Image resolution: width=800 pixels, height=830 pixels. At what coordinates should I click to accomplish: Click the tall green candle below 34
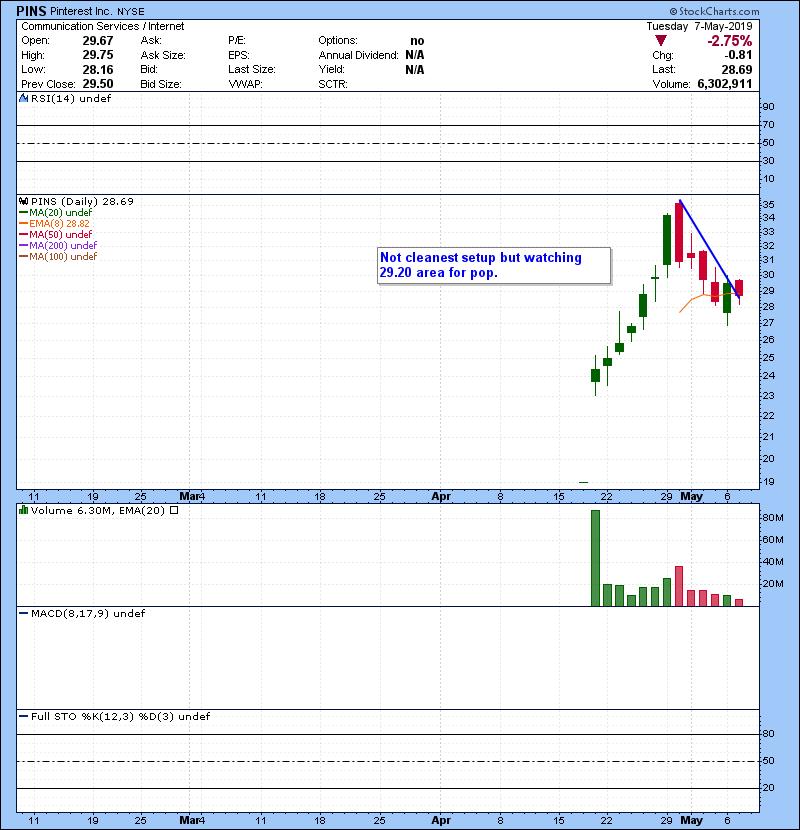(x=667, y=246)
